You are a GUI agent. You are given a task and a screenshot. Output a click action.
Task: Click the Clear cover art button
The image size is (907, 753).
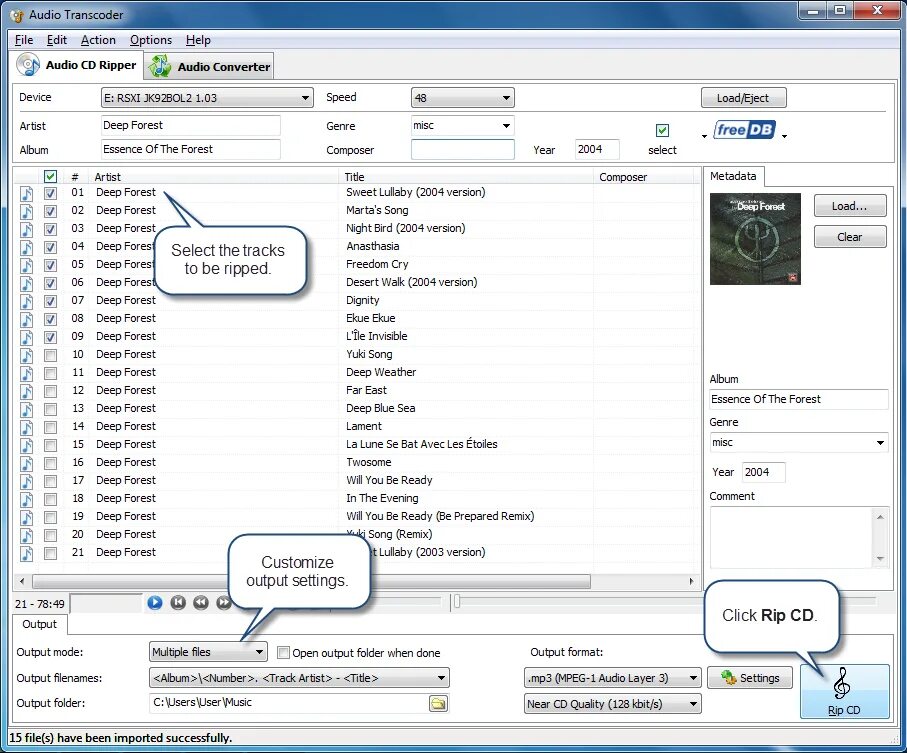tap(850, 237)
